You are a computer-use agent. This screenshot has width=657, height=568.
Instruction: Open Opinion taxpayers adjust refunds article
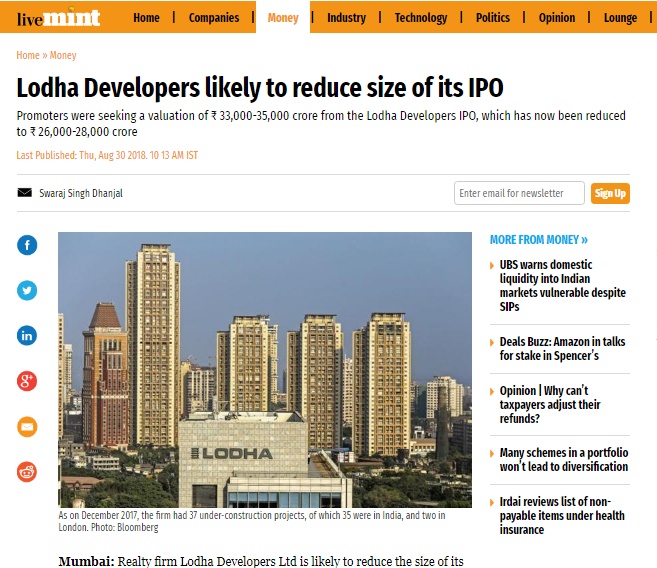tap(550, 405)
